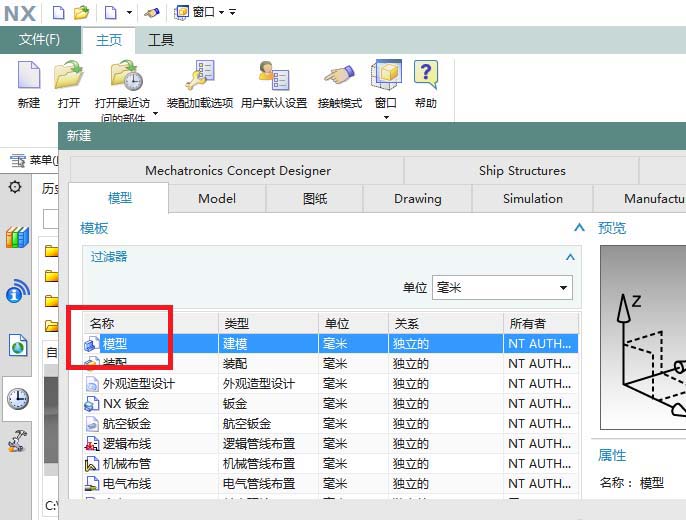
Task: Click the settings gear in resource bar
Action: click(15, 187)
